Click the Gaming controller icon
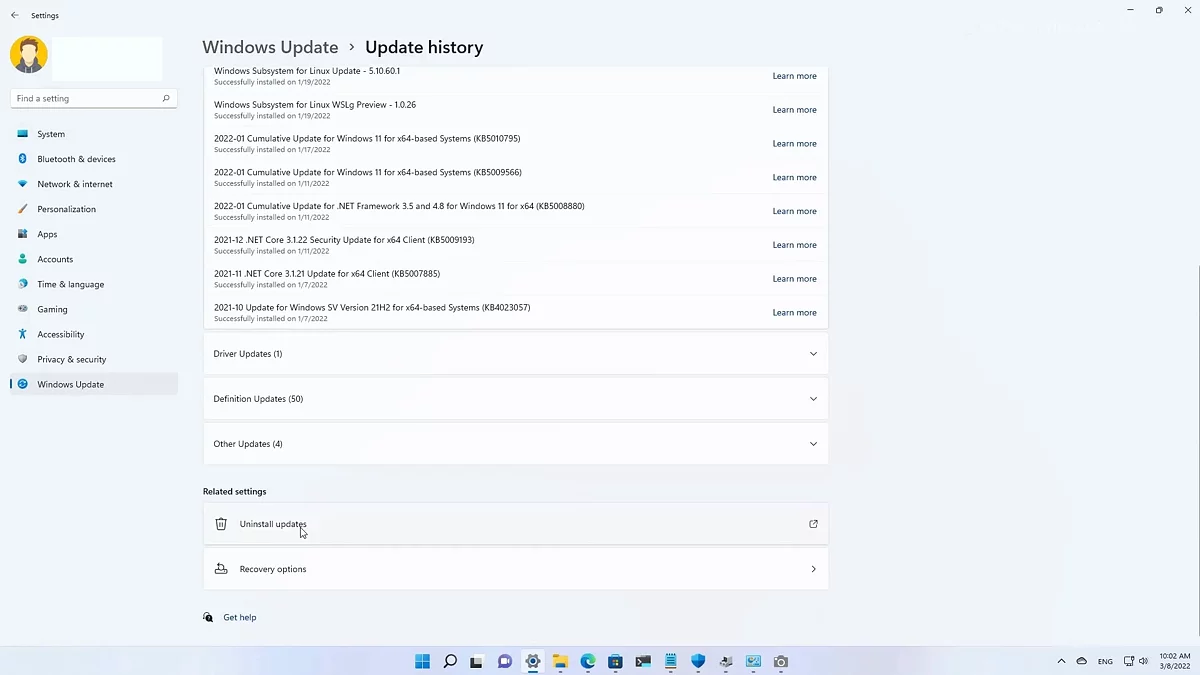The image size is (1200, 675). [23, 309]
